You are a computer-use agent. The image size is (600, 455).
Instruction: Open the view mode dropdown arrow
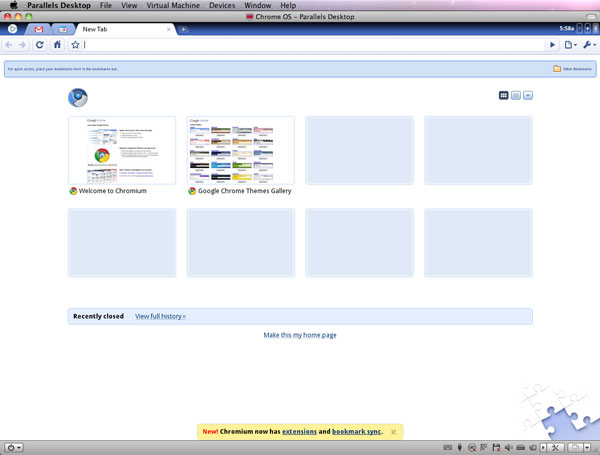click(x=587, y=447)
